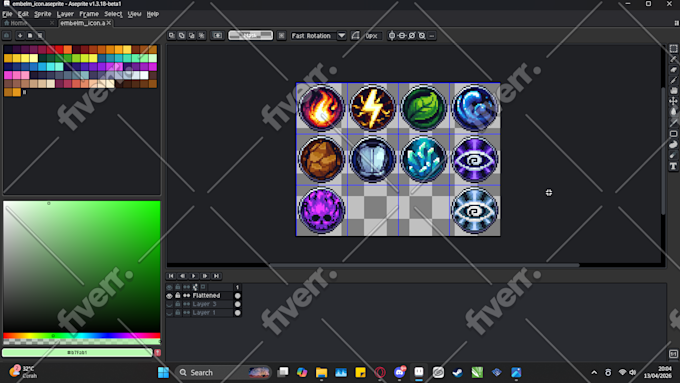Screen dimensions: 680x383
Task: Toggle lock on Layer 1
Action: [178, 313]
